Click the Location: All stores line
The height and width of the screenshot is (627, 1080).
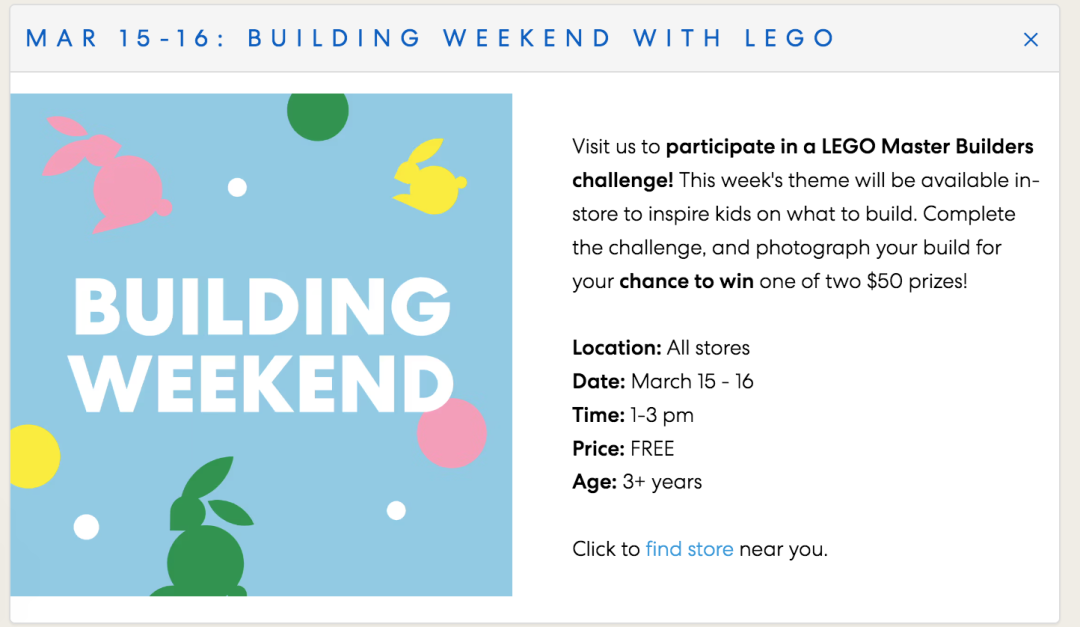click(x=661, y=348)
